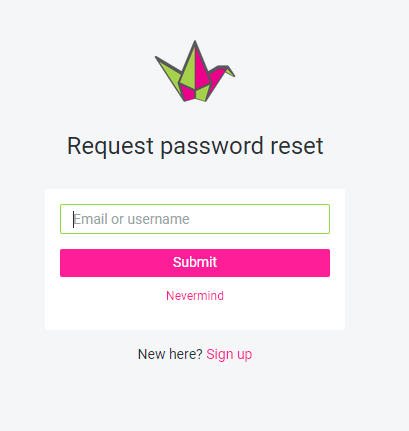Viewport: 409px width, 431px height.
Task: Click the crane logo's pointed beak
Action: [231, 71]
